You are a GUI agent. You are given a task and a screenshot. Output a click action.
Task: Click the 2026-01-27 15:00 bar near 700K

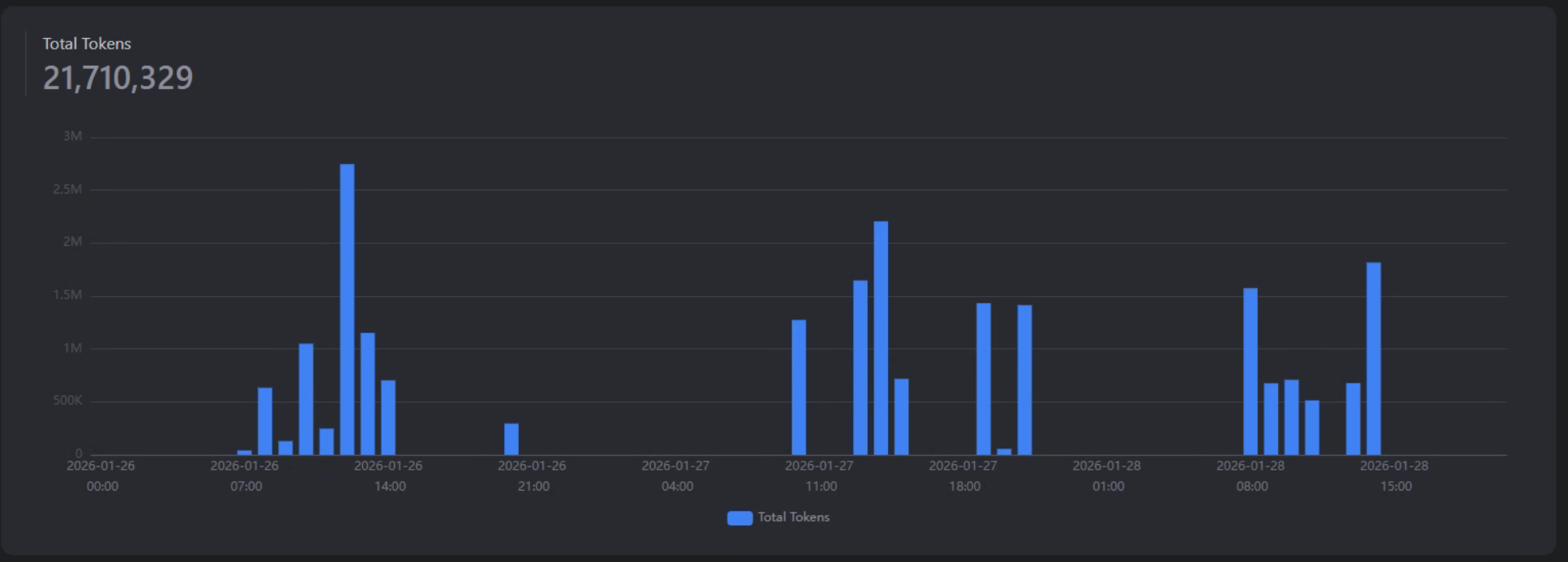pyautogui.click(x=901, y=417)
